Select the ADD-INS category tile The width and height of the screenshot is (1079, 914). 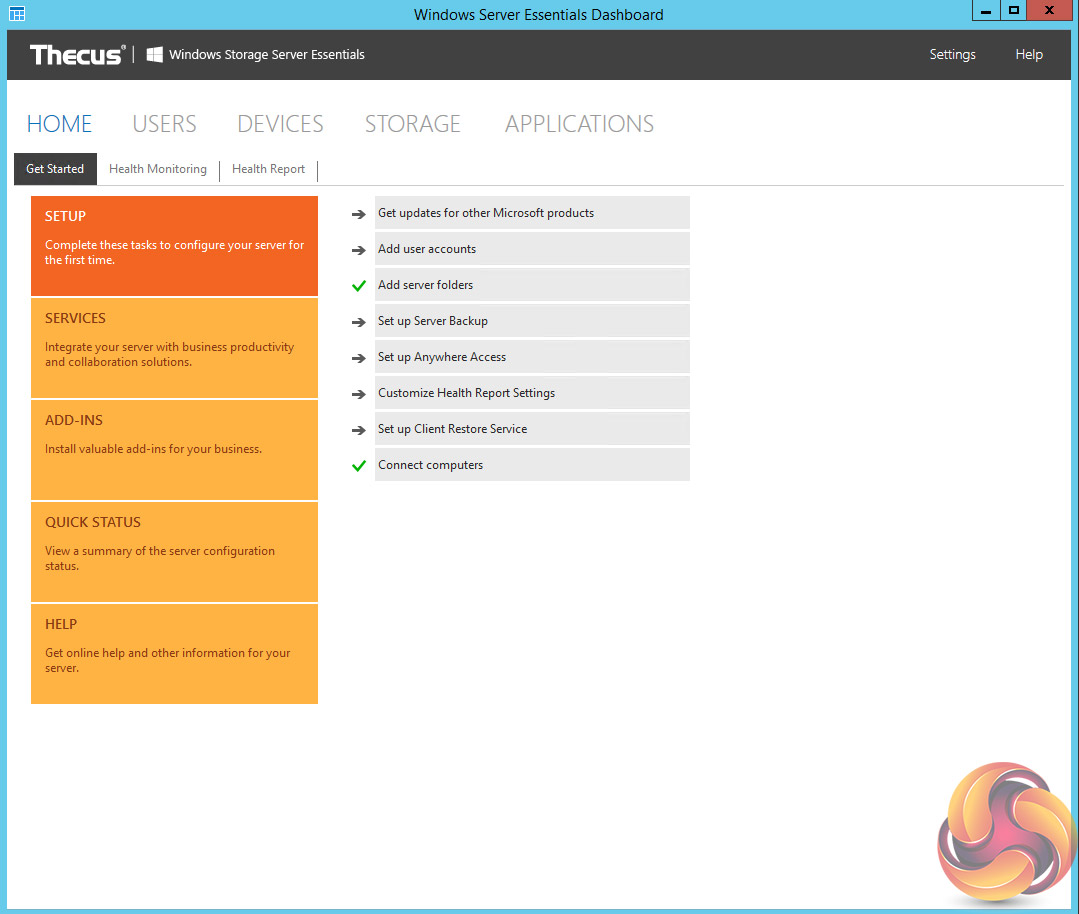point(174,450)
